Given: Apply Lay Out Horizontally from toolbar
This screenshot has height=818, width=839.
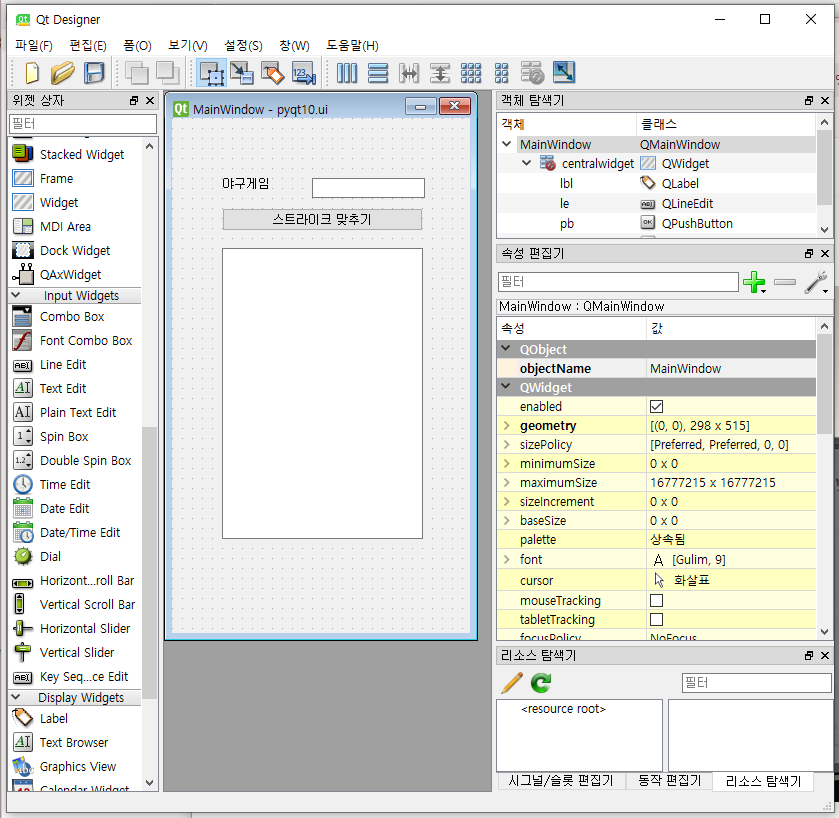Looking at the screenshot, I should (347, 73).
